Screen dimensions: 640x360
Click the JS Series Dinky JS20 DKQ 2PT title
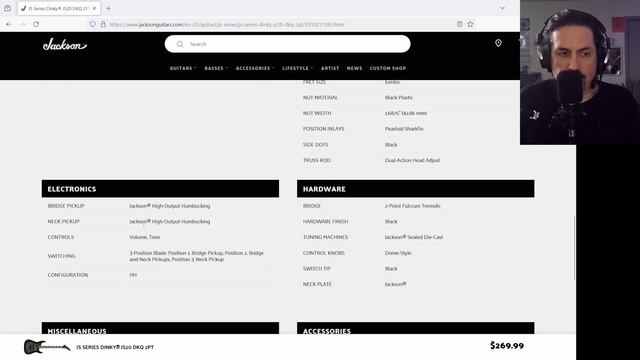(115, 347)
